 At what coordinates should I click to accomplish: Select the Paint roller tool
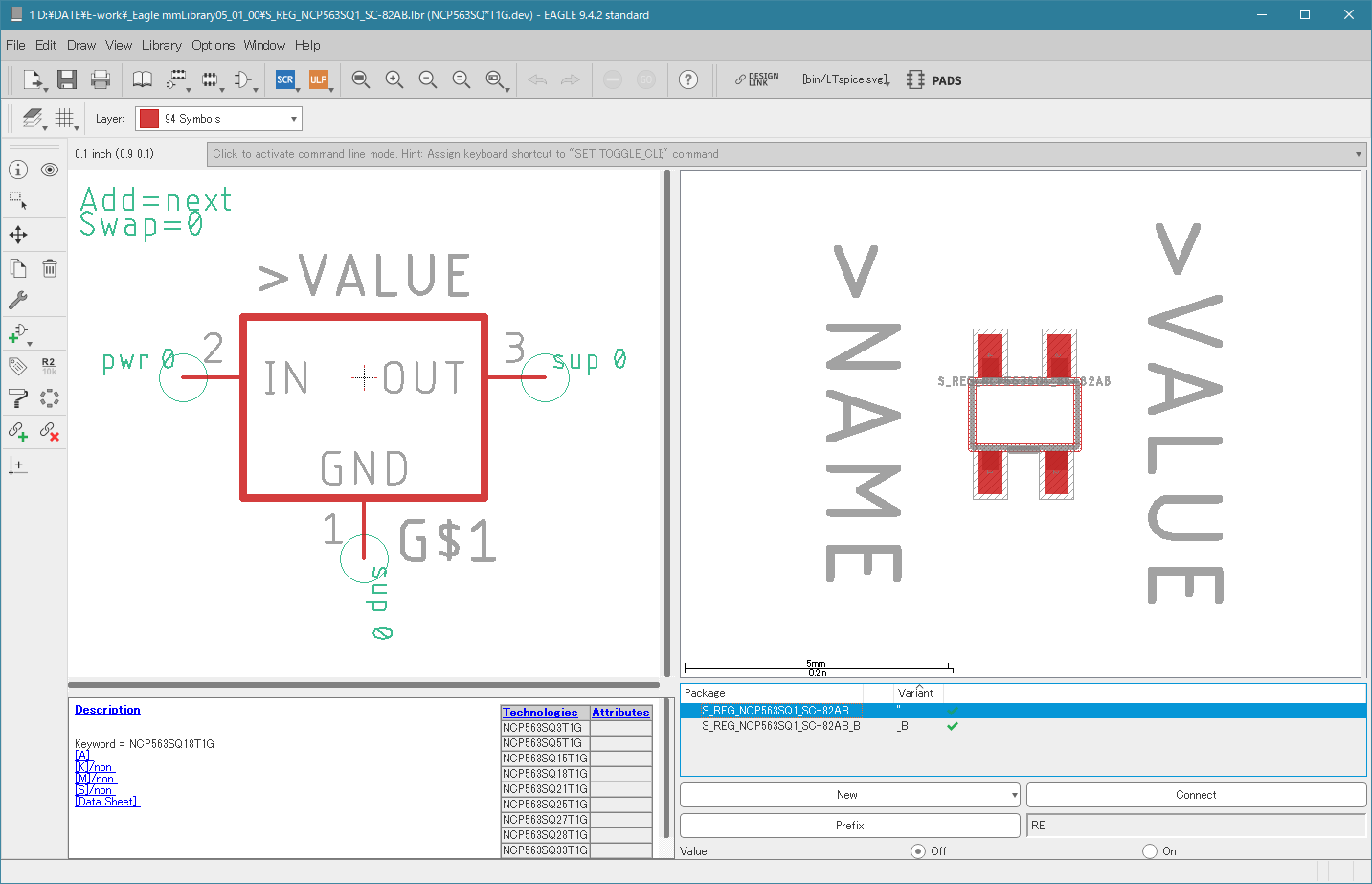[x=18, y=398]
